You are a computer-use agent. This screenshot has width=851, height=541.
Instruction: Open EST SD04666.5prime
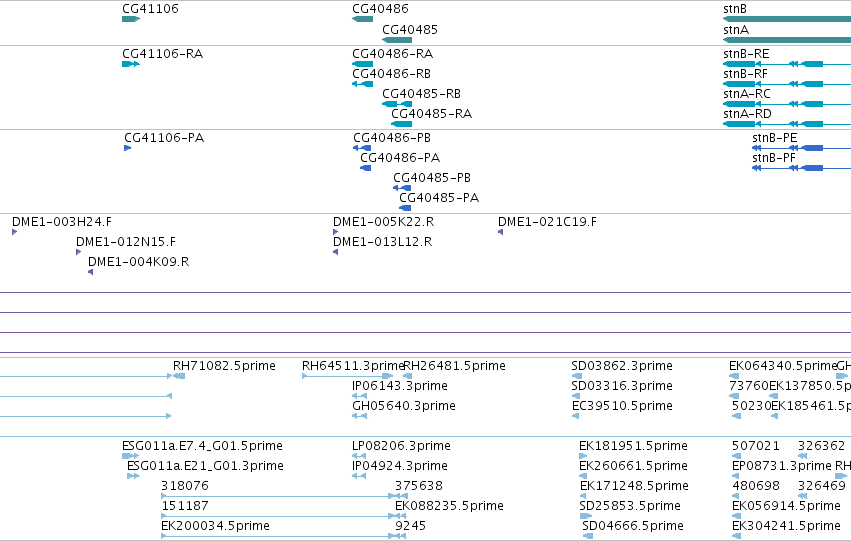click(x=633, y=526)
